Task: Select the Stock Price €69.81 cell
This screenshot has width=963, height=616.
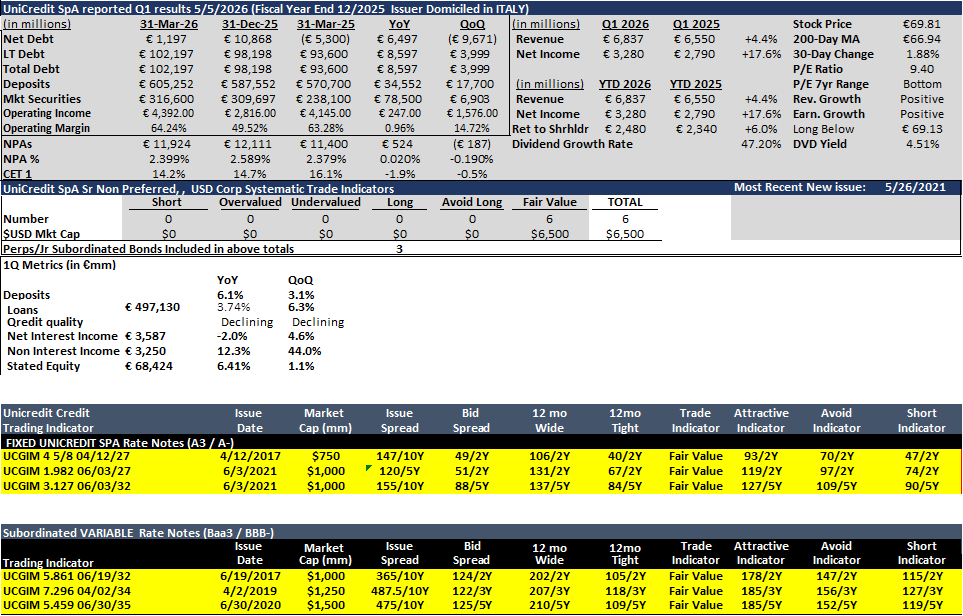Action: [x=922, y=24]
